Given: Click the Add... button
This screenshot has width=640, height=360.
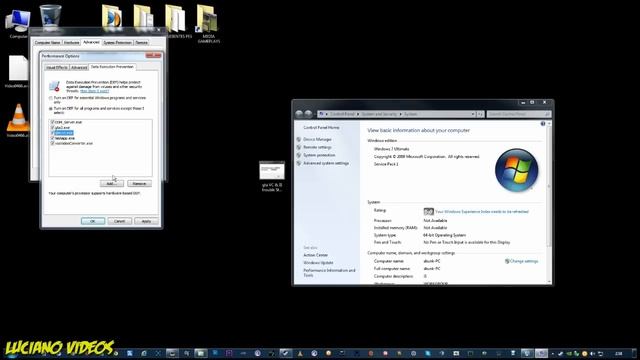Looking at the screenshot, I should tap(111, 184).
